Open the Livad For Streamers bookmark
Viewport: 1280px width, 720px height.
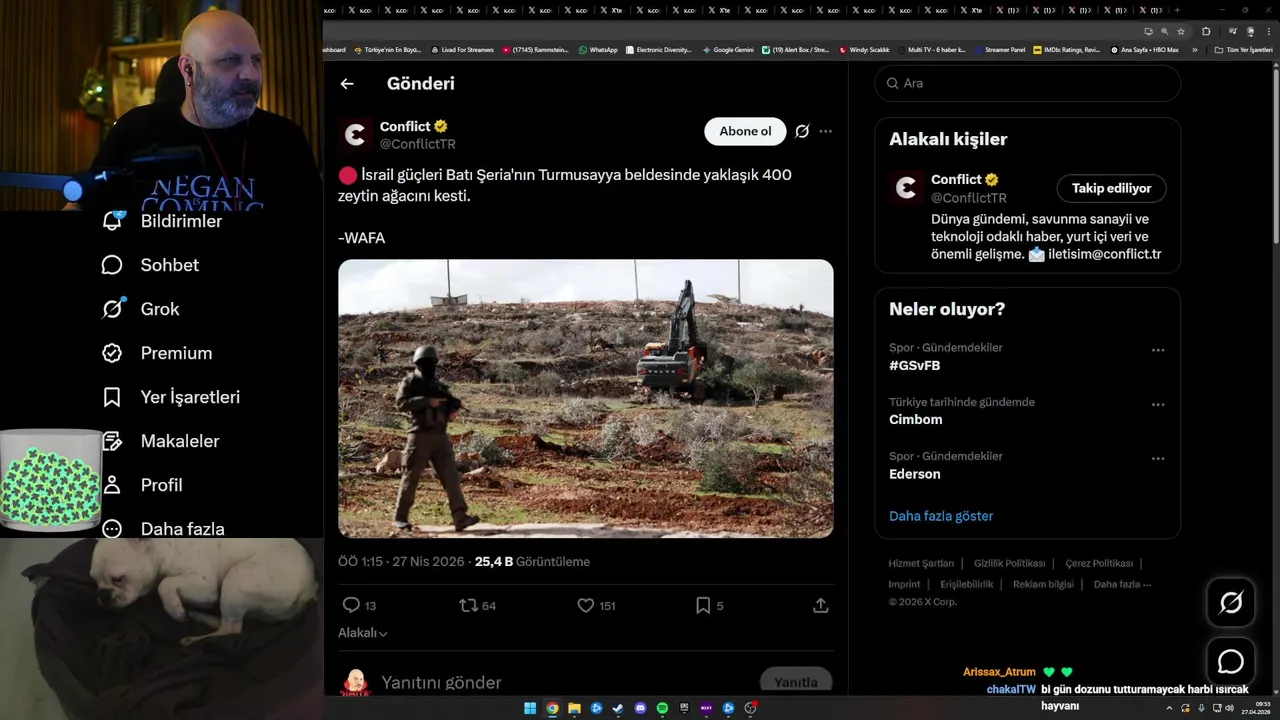[462, 49]
